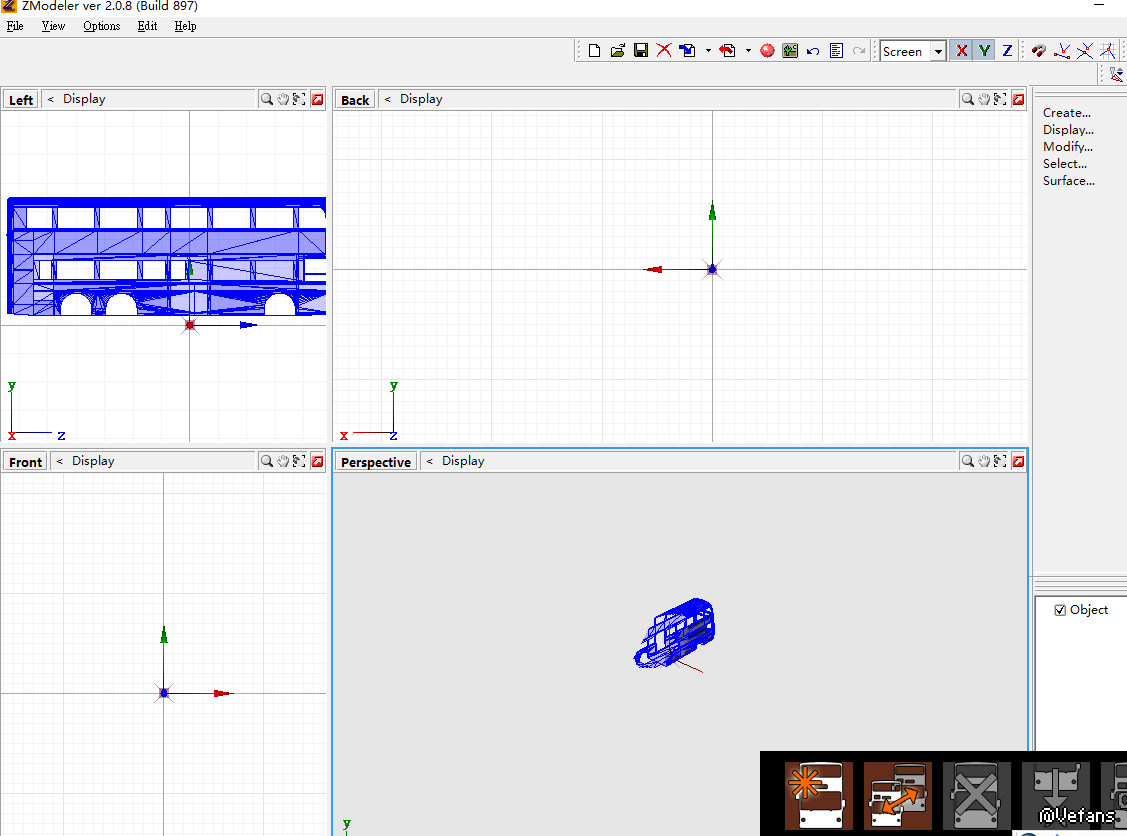Toggle the Y axis constraint
This screenshot has height=836, width=1127.
(x=984, y=51)
